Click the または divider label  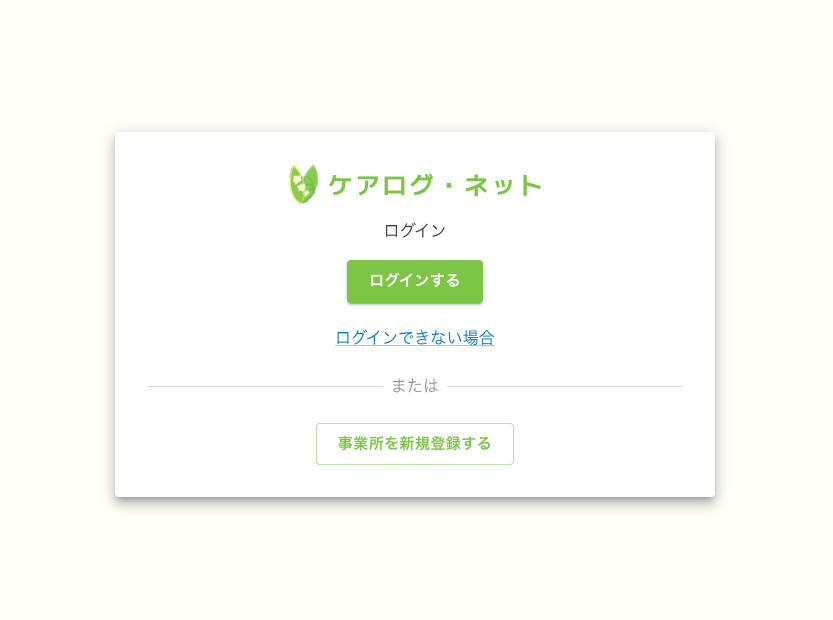pos(414,385)
